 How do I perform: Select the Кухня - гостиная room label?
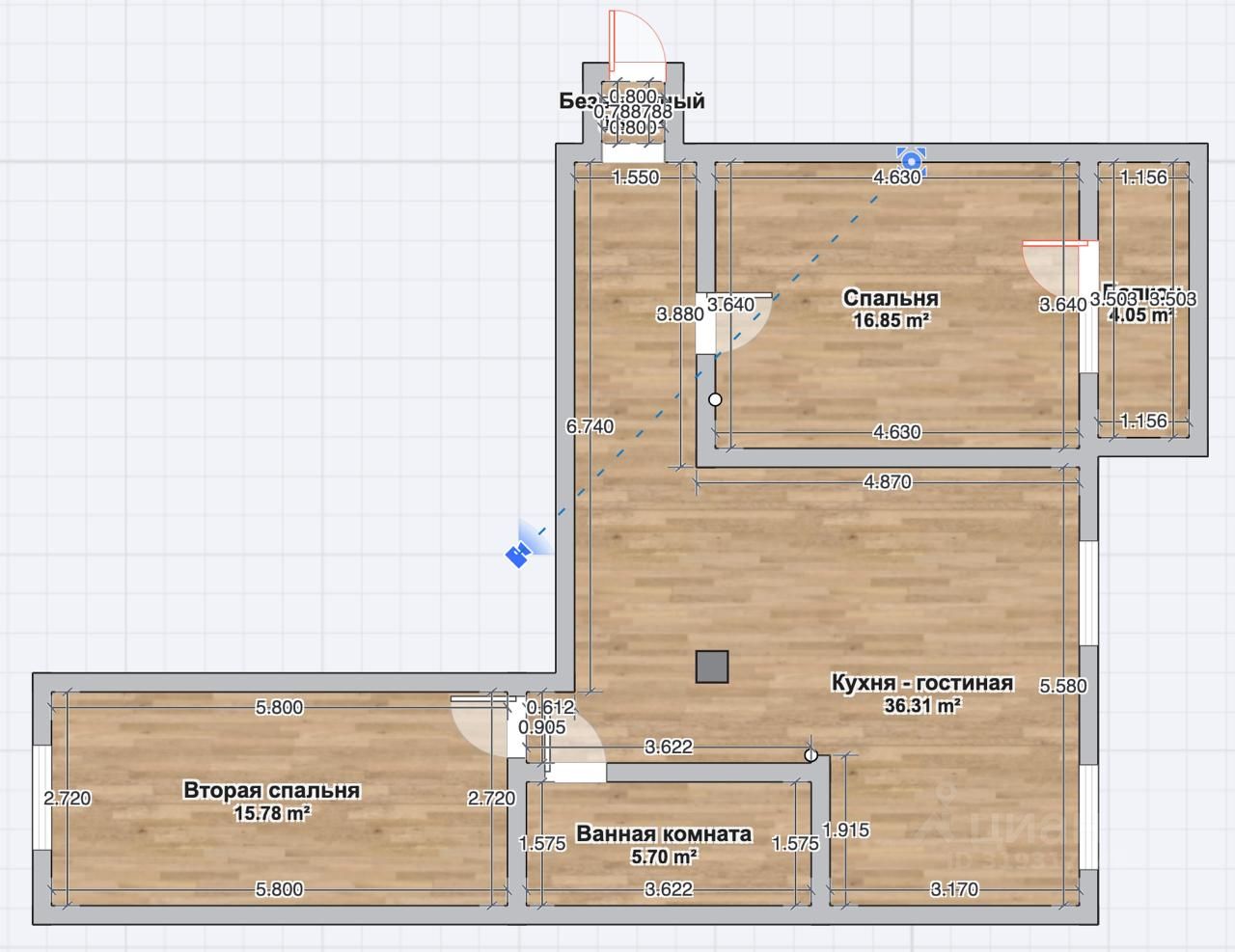point(921,683)
